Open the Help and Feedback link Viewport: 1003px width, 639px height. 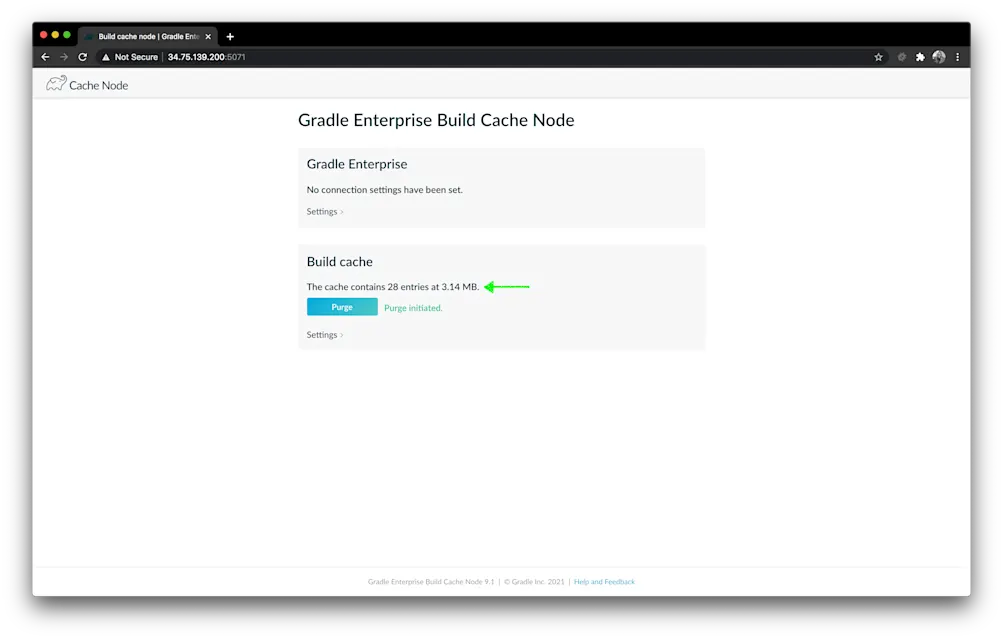pos(604,581)
